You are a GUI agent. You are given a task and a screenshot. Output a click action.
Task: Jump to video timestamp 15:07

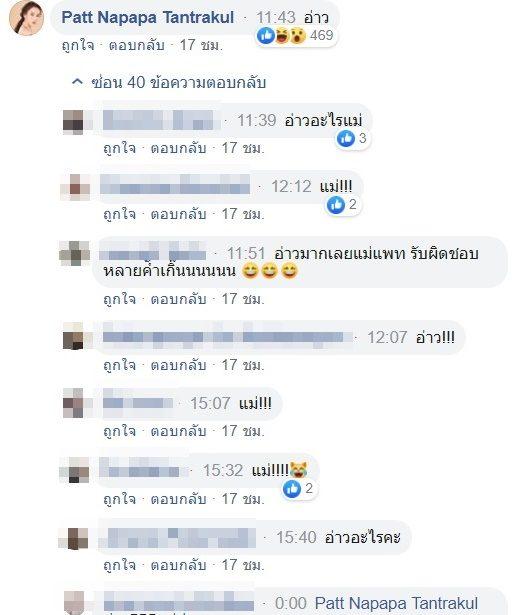click(x=210, y=403)
